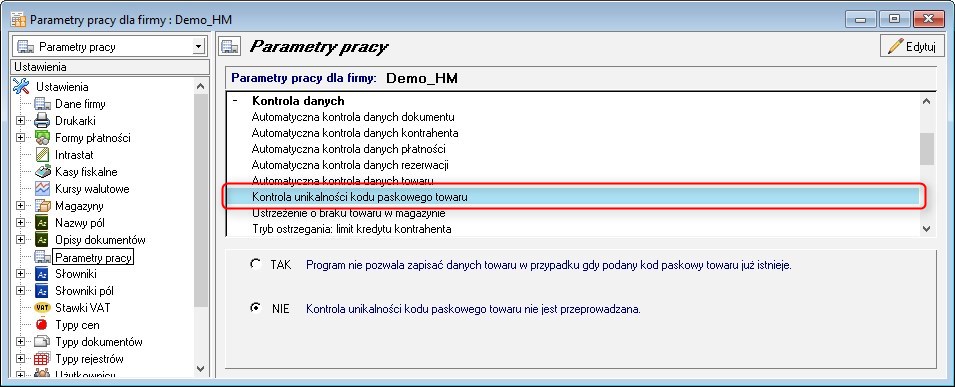Close the Parametry pracy window

[929, 19]
